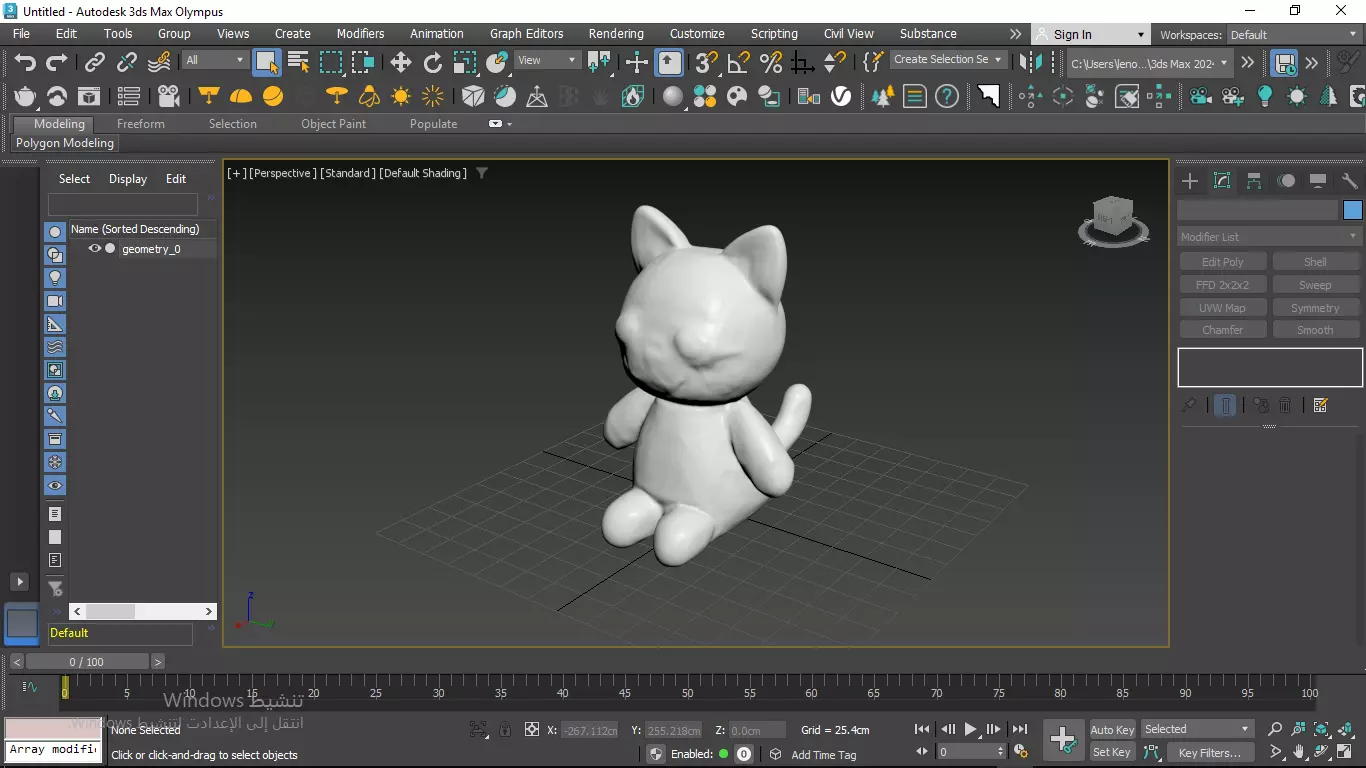Open the Graph Editors menu
The height and width of the screenshot is (768, 1366).
(x=527, y=34)
